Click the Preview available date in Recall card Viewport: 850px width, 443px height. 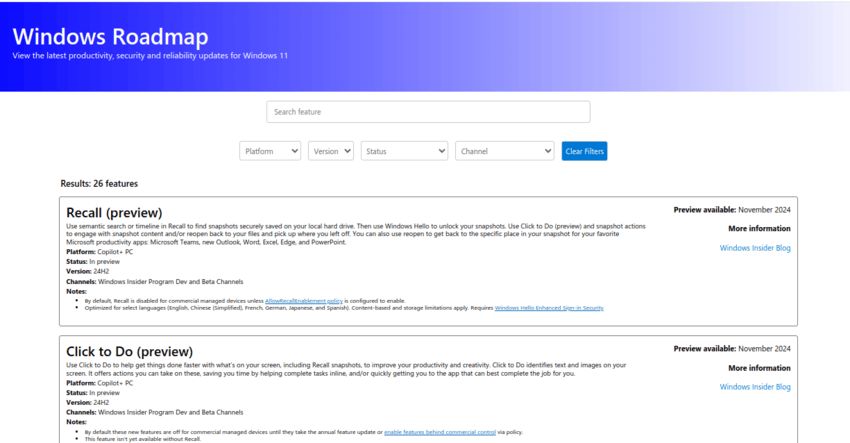click(732, 210)
